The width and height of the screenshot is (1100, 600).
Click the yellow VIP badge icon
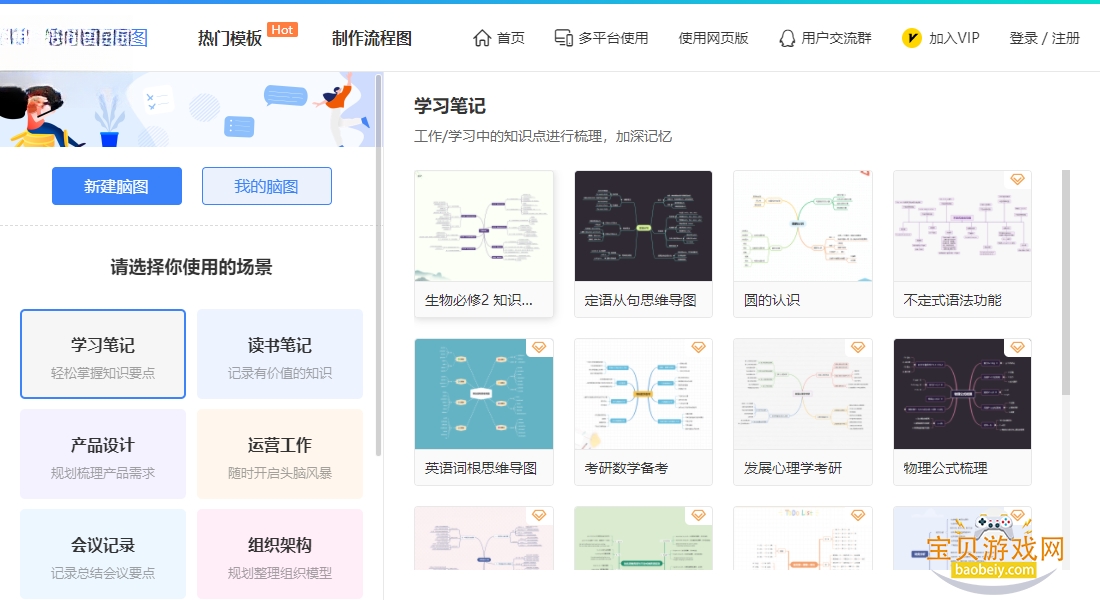point(911,38)
